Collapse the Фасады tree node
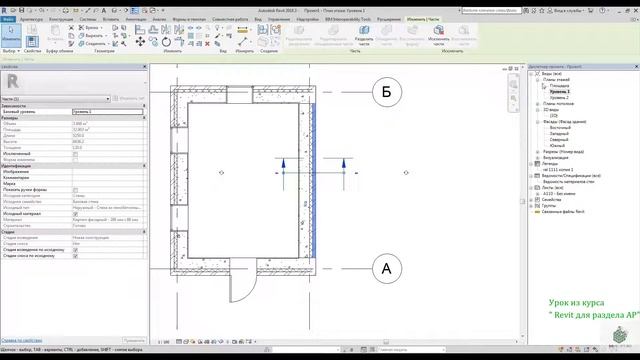 [538, 122]
